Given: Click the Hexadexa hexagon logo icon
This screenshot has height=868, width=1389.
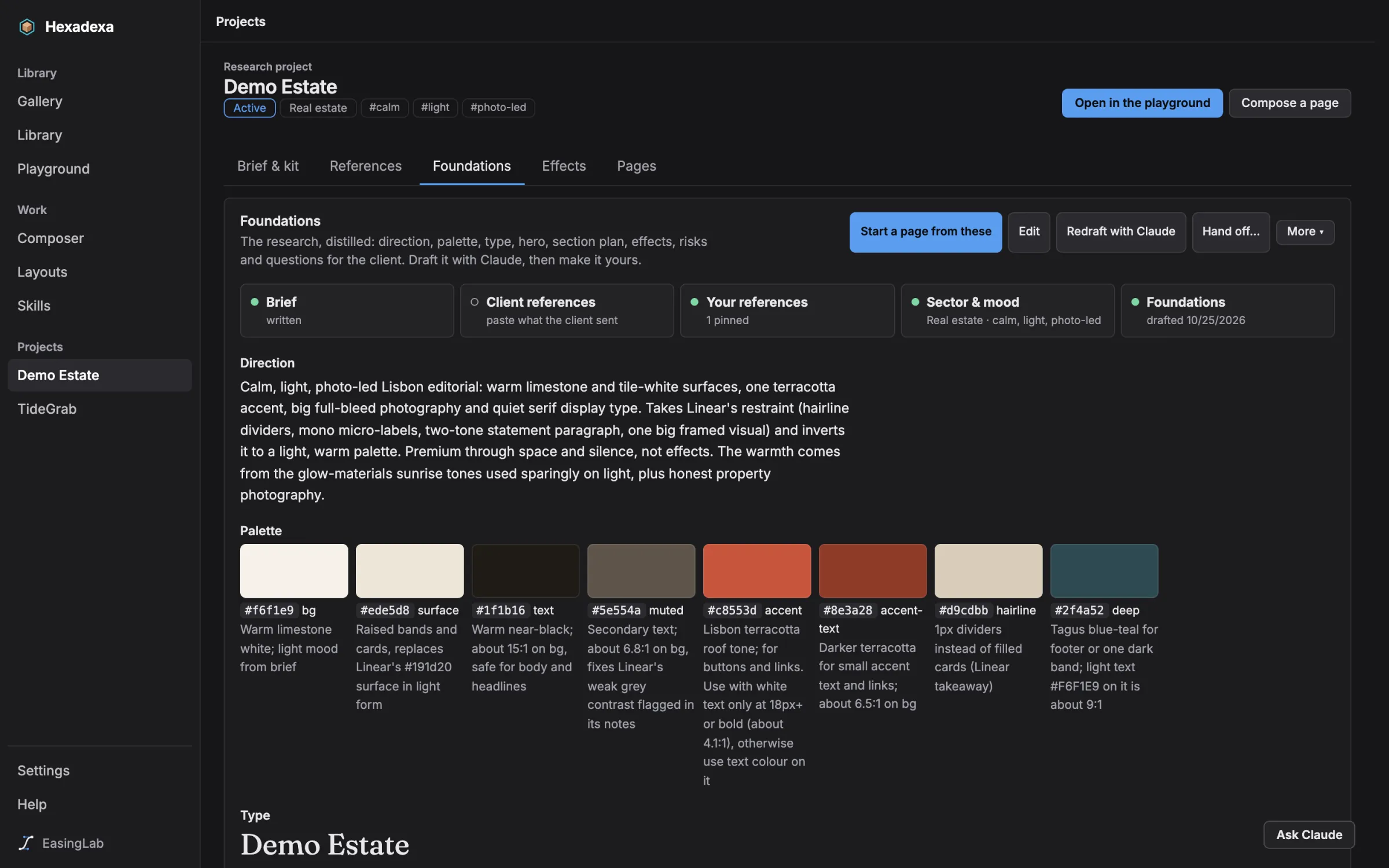Looking at the screenshot, I should pos(27,27).
